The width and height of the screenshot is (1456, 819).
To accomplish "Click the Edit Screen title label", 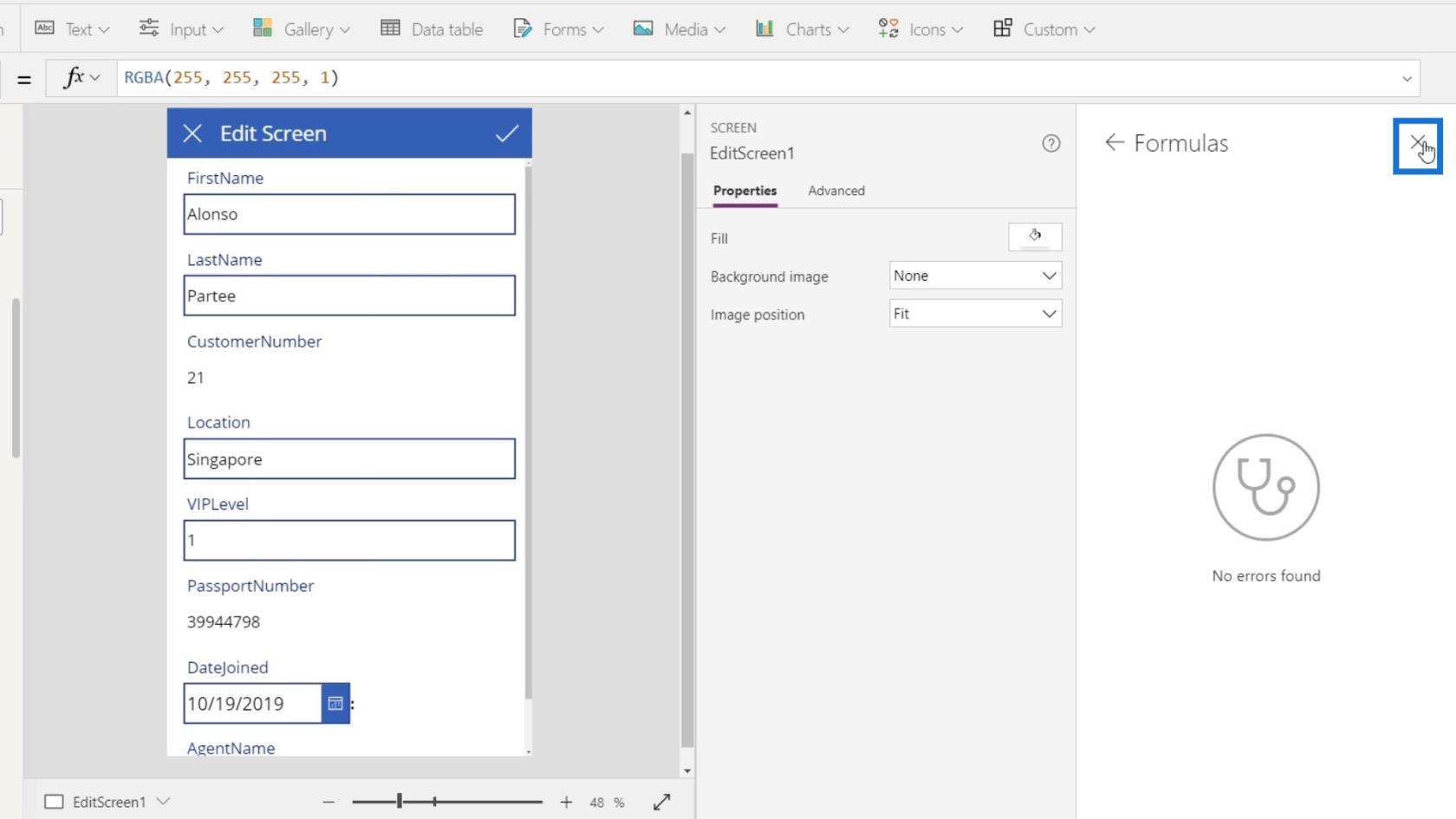I will tap(273, 133).
